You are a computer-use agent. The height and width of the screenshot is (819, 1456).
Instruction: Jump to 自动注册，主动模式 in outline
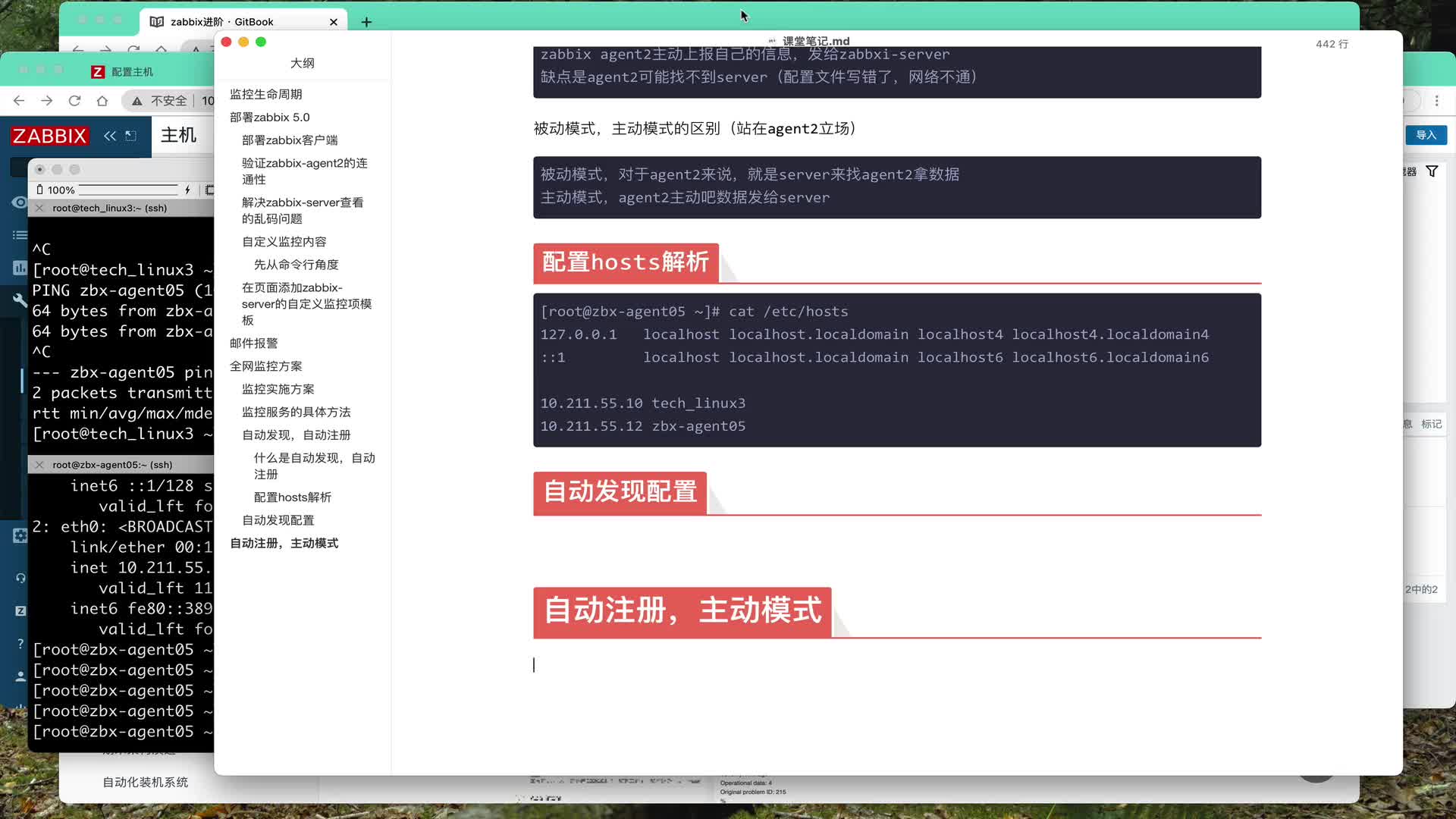(284, 544)
